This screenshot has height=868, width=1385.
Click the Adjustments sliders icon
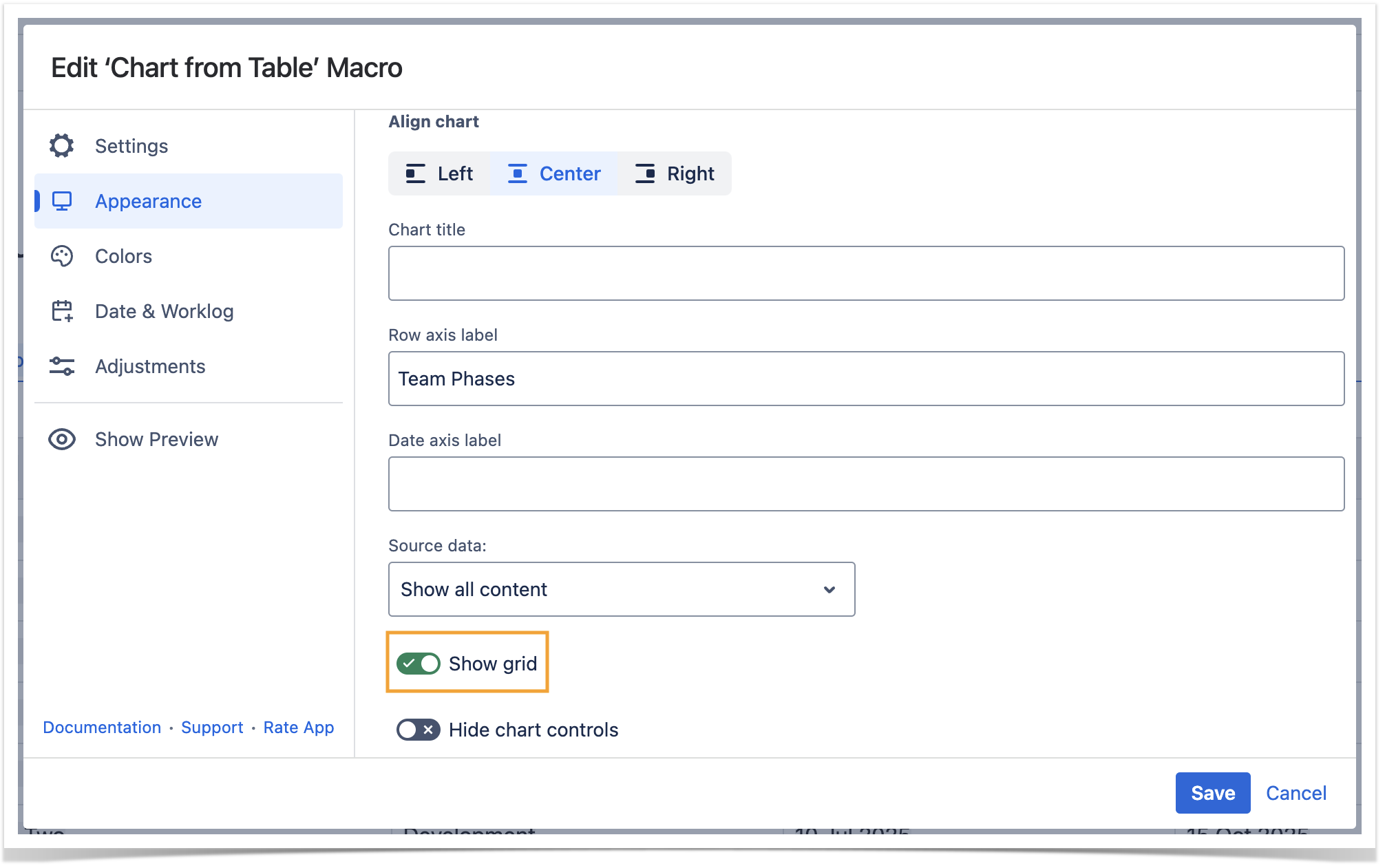coord(61,366)
